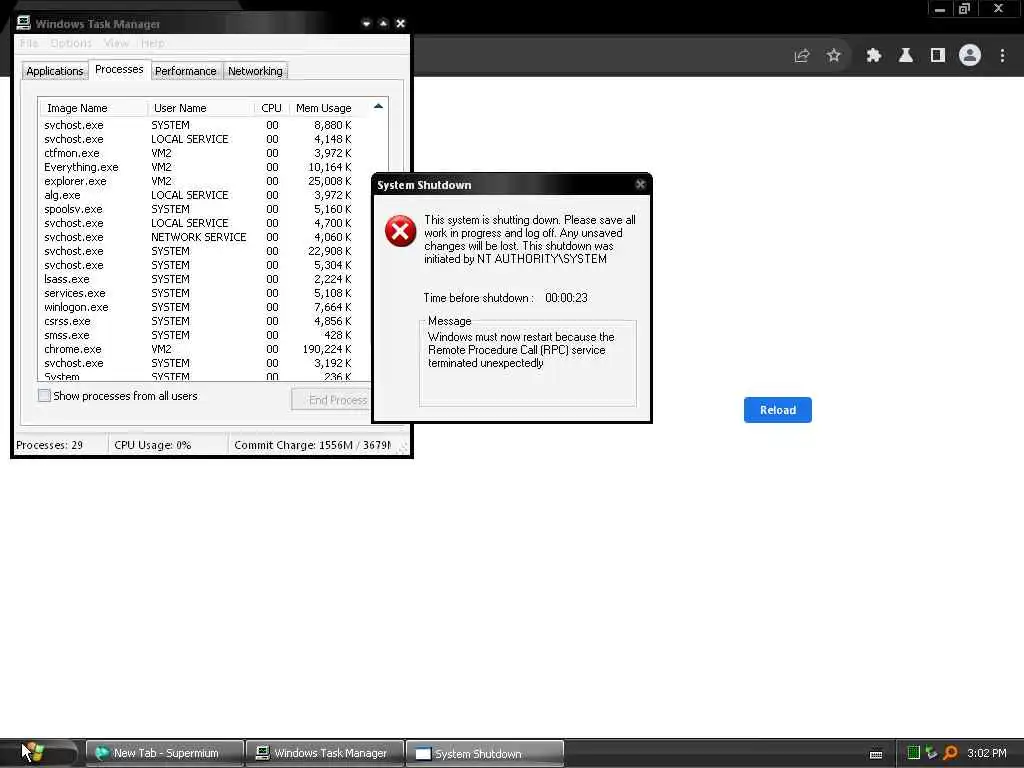Sort processes by CPU column
The height and width of the screenshot is (768, 1024).
coord(272,108)
